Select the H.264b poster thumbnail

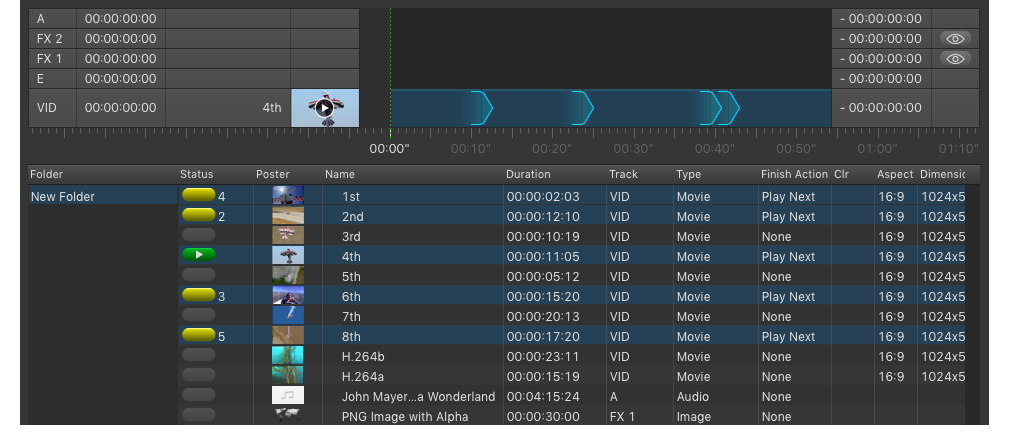(288, 355)
